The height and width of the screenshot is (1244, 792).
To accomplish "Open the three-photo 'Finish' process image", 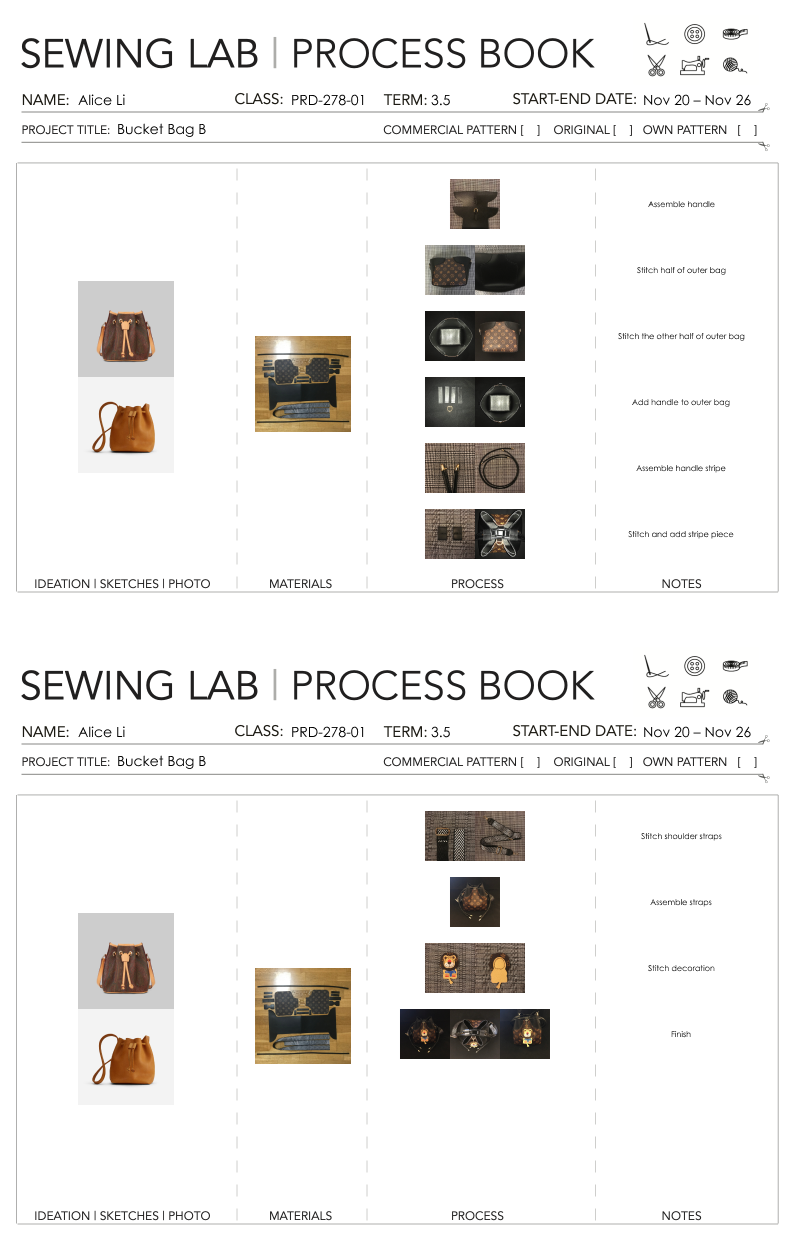I will pos(475,1034).
